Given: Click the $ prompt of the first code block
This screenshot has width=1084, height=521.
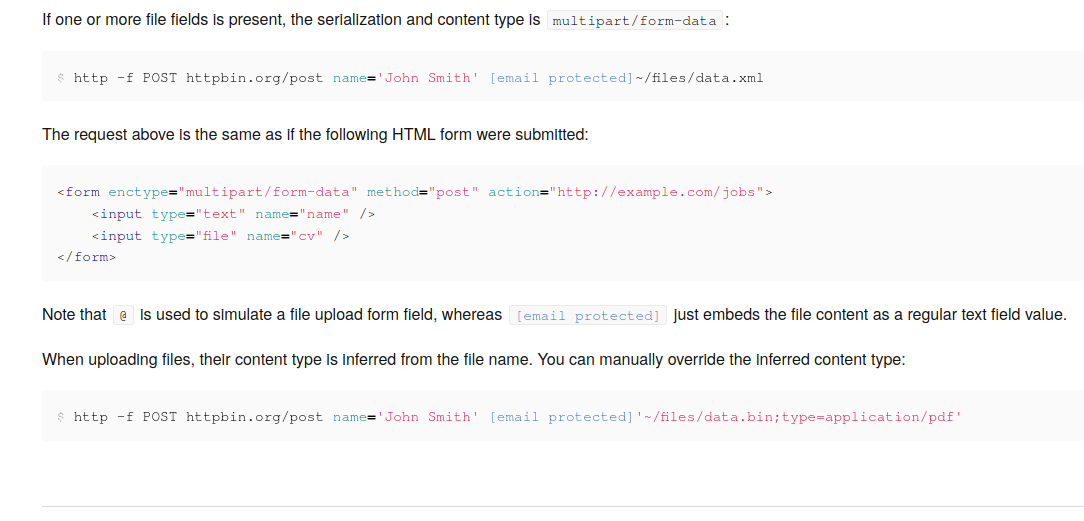Looking at the screenshot, I should click(x=61, y=78).
